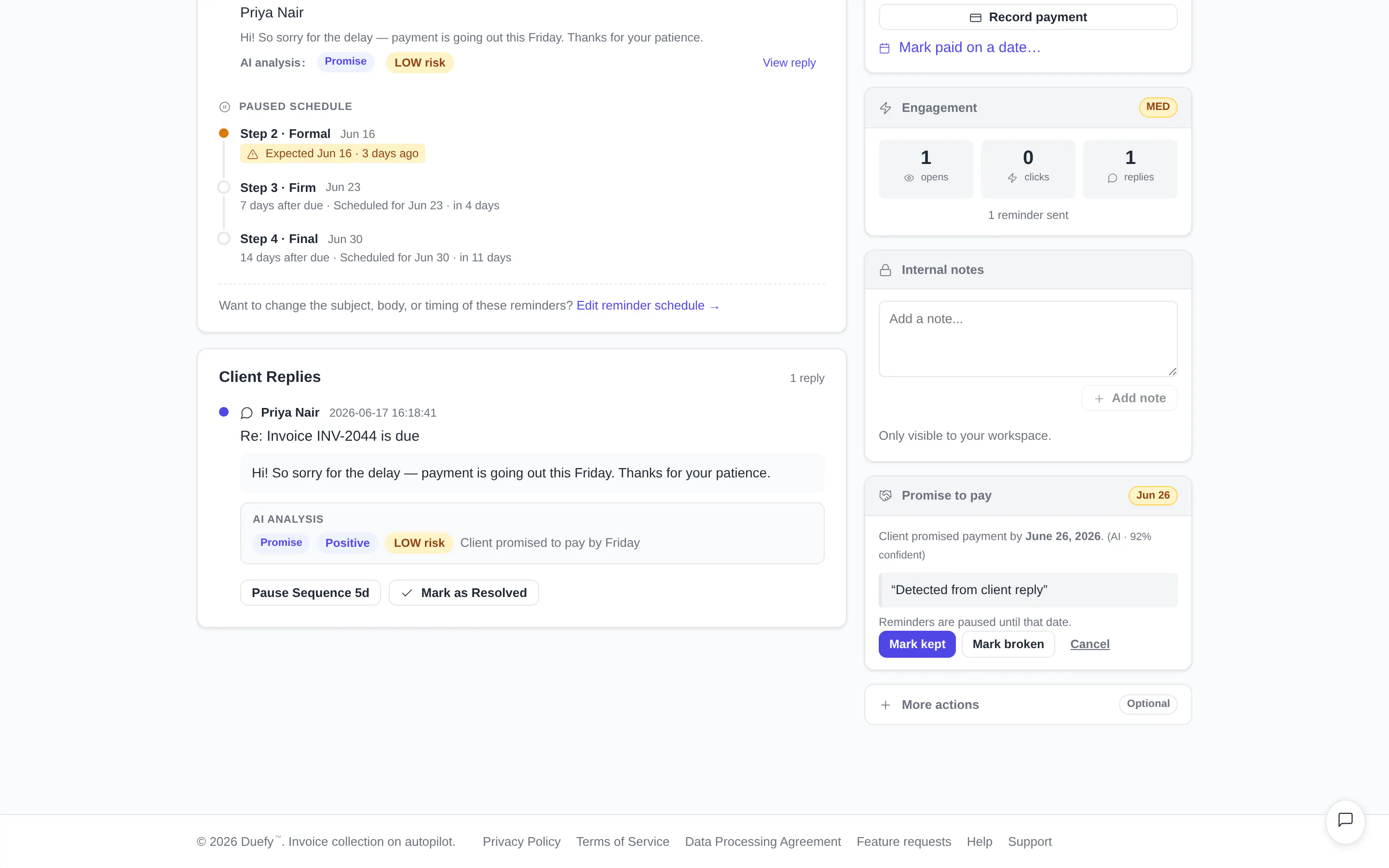The image size is (1389, 868).
Task: Click the LOW risk badge beside View reply
Action: pos(420,63)
